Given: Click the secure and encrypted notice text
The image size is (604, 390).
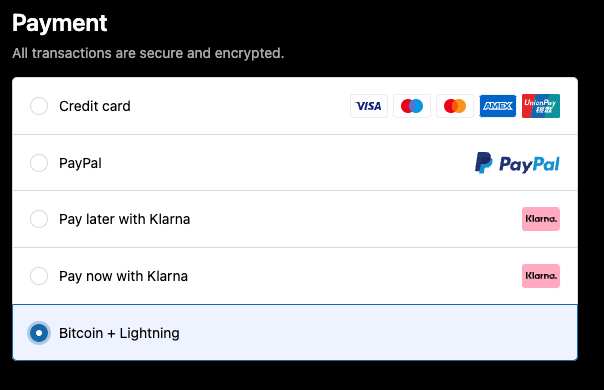Looking at the screenshot, I should click(148, 53).
